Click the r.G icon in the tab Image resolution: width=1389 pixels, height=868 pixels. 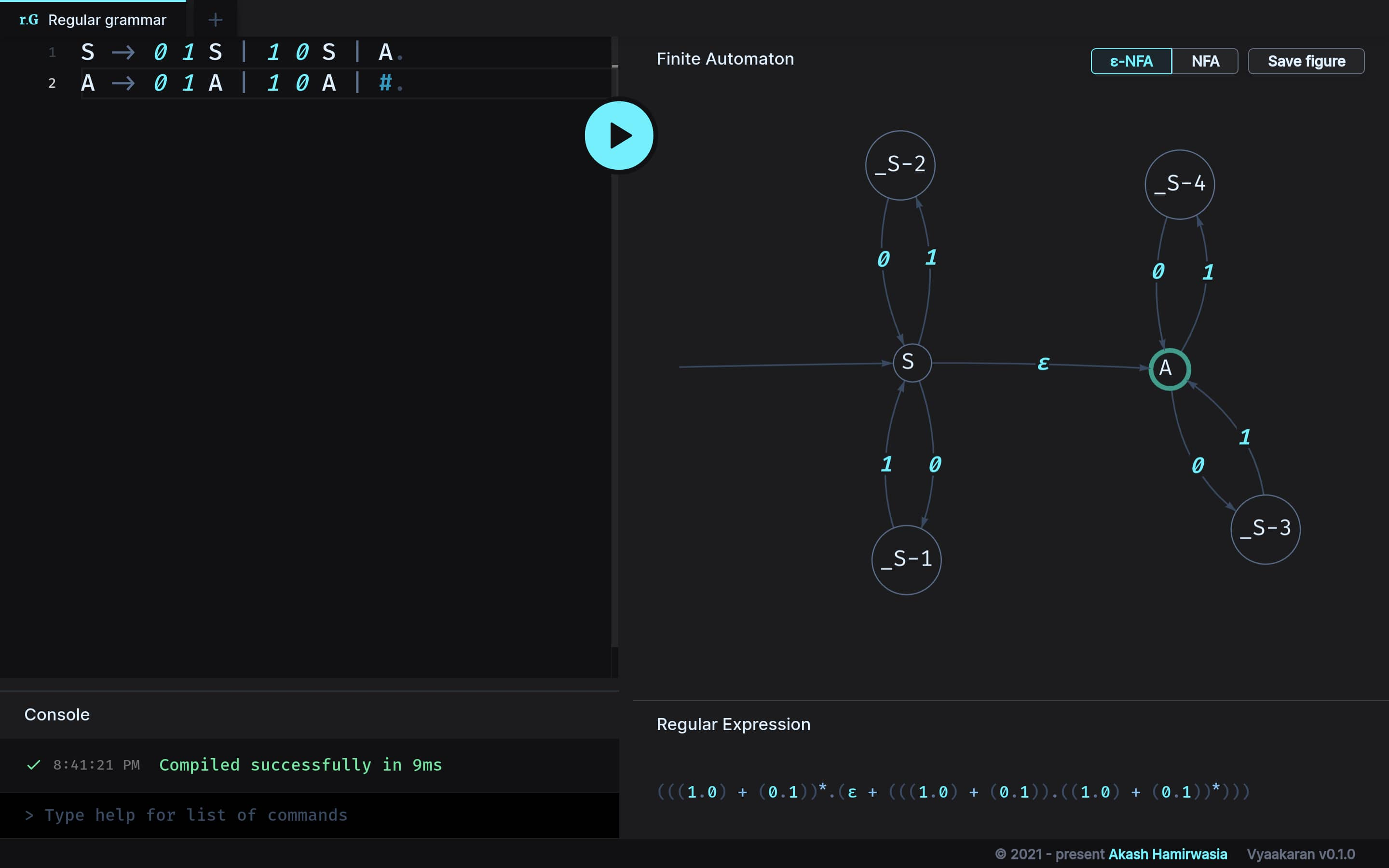click(x=29, y=20)
